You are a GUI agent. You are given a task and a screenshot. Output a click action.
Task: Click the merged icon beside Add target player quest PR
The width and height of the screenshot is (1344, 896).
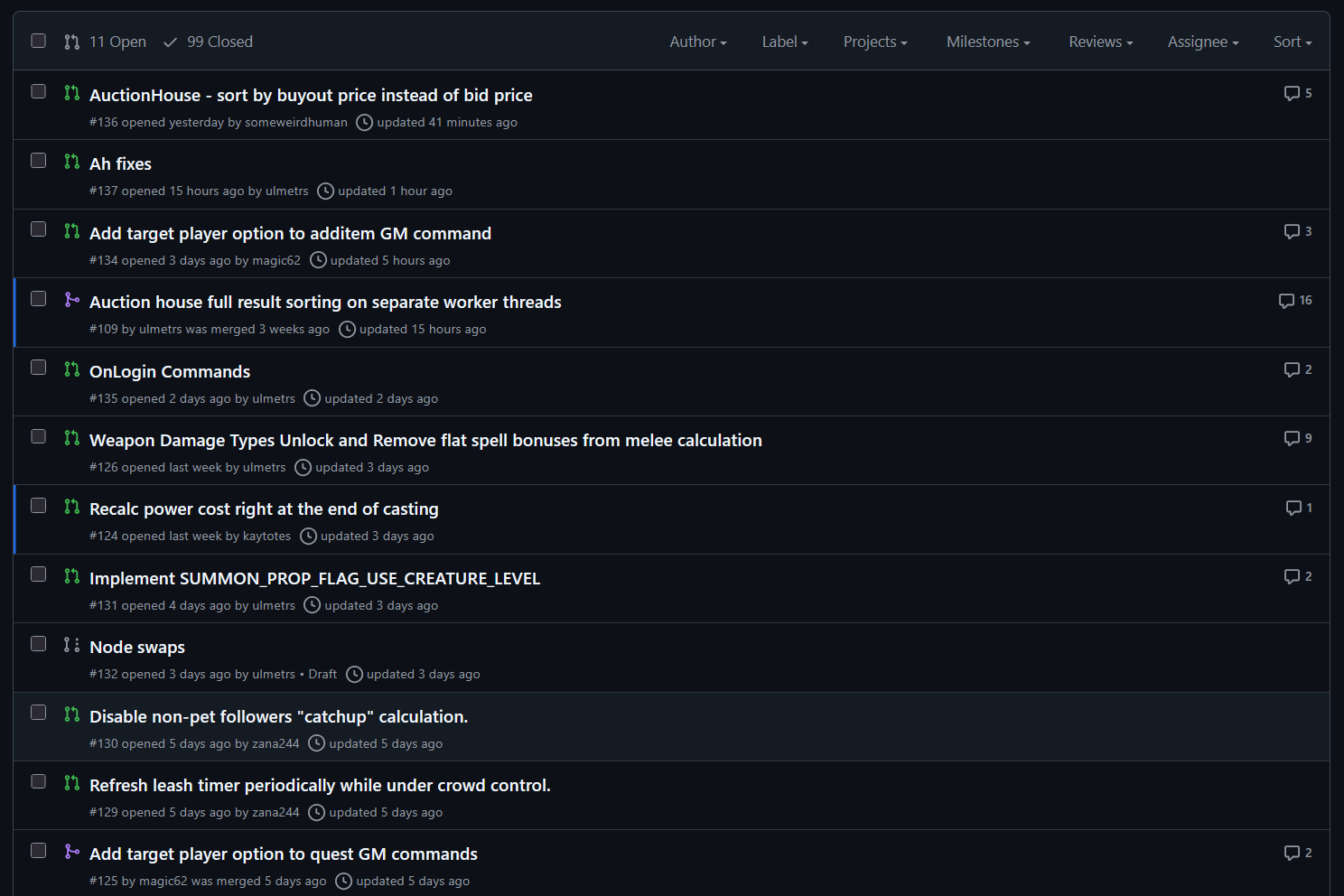pyautogui.click(x=72, y=852)
